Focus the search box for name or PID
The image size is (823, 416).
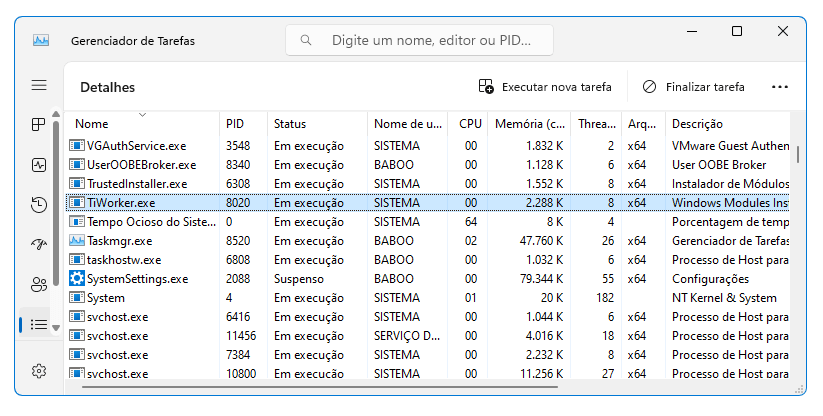419,40
